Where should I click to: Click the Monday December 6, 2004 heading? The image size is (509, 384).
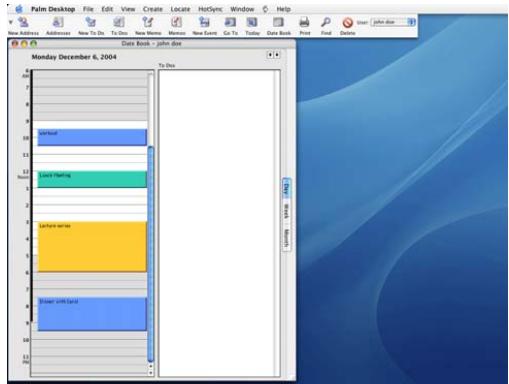[x=74, y=57]
